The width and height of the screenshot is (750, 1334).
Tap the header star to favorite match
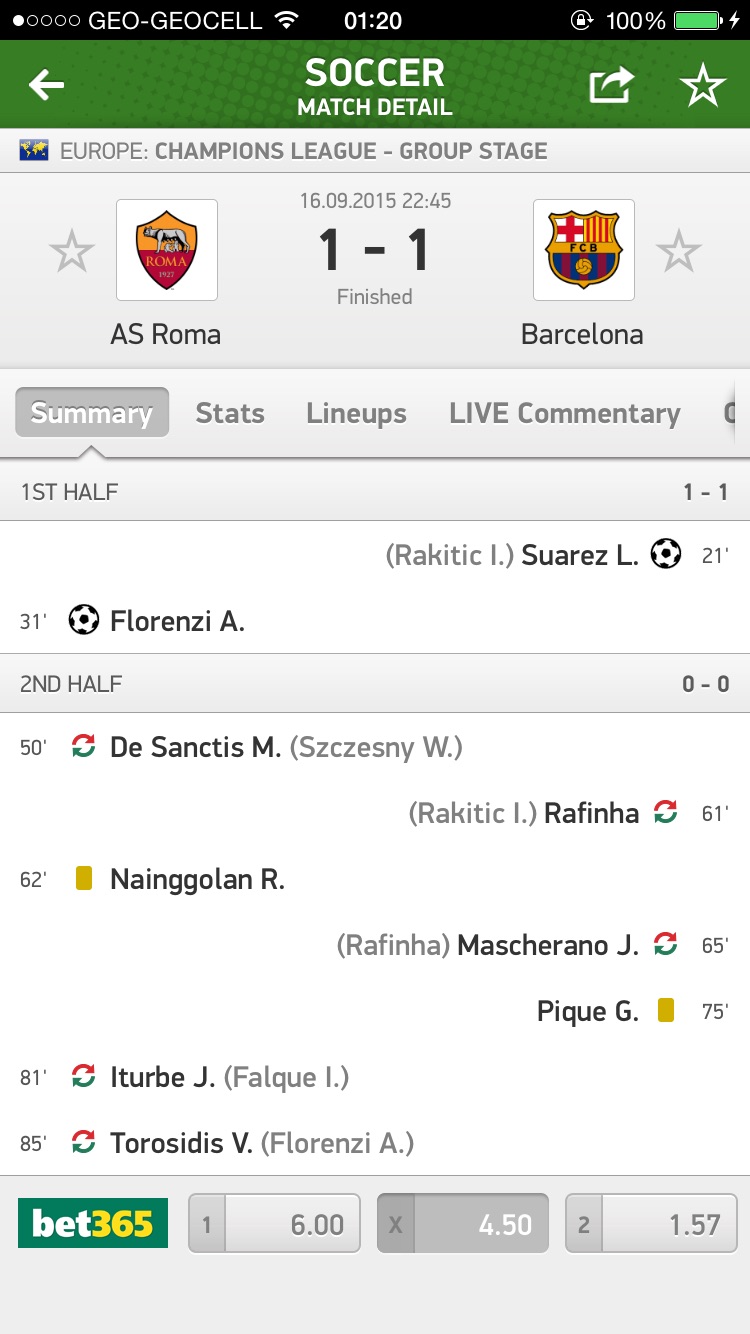pyautogui.click(x=703, y=86)
